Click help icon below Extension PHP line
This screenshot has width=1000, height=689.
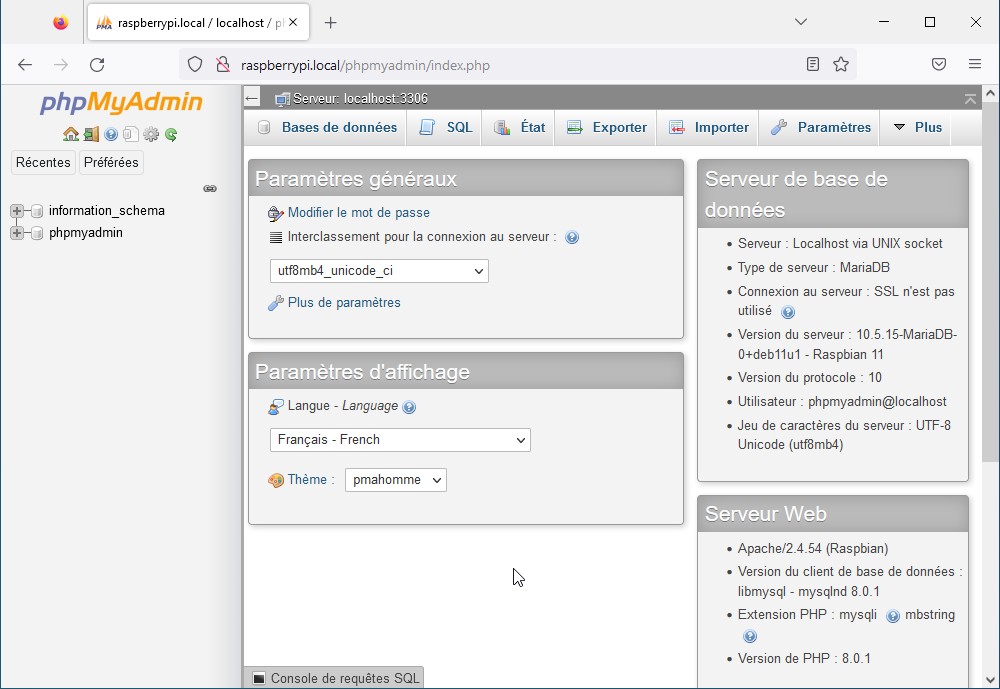pos(750,636)
